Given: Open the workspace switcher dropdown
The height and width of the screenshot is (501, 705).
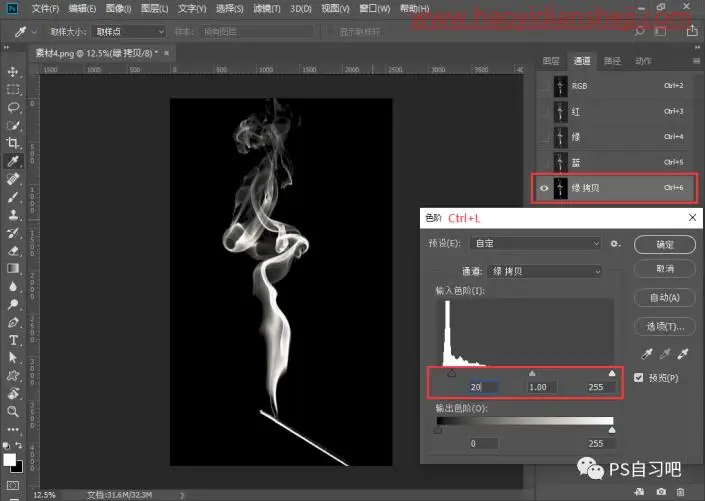Looking at the screenshot, I should (660, 31).
